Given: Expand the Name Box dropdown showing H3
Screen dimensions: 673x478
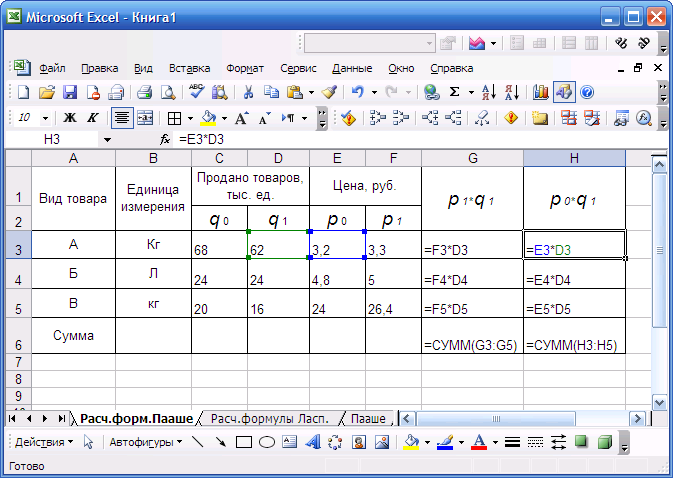Looking at the screenshot, I should (107, 140).
